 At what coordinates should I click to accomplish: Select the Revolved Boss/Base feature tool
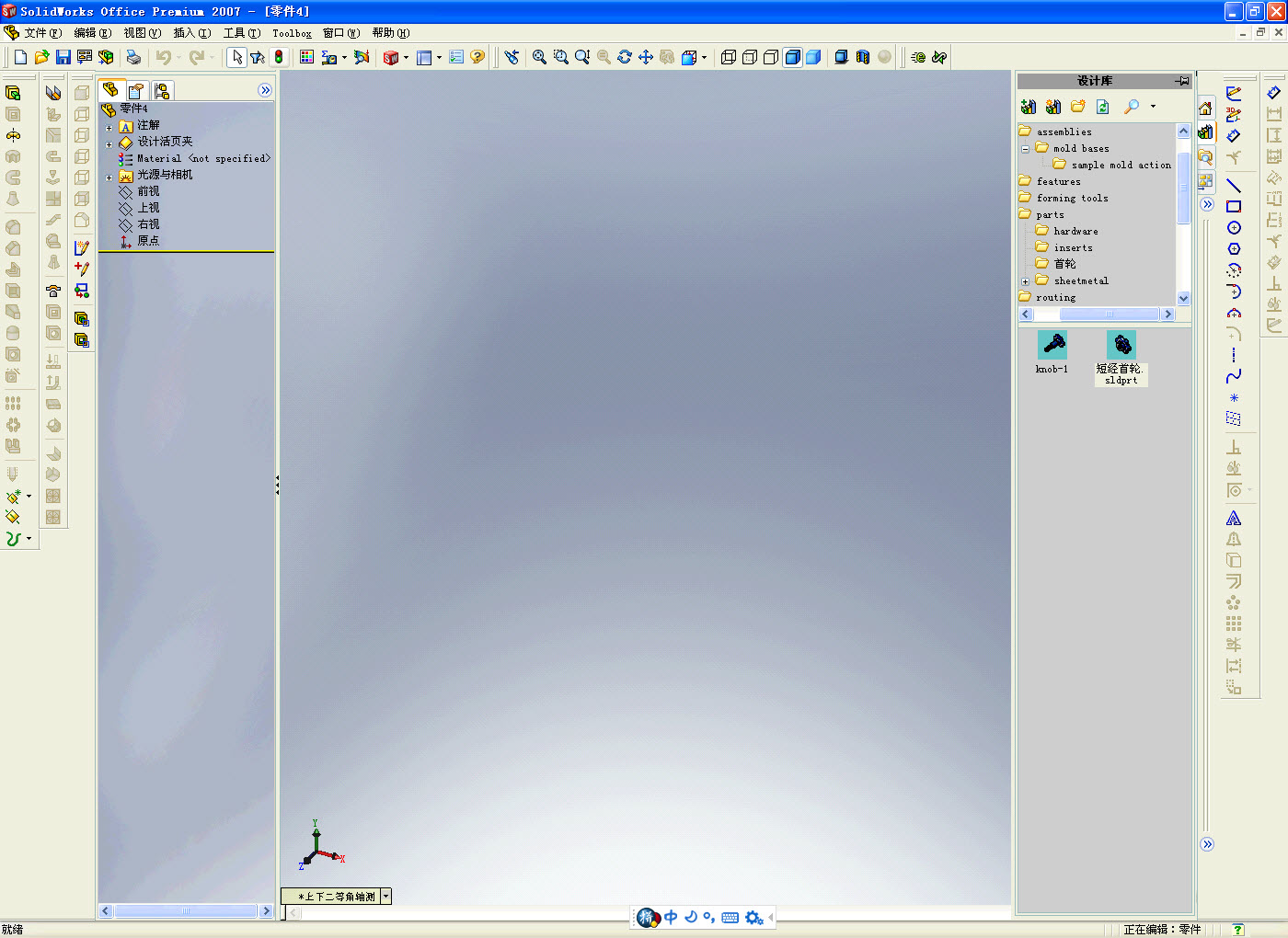click(x=13, y=135)
